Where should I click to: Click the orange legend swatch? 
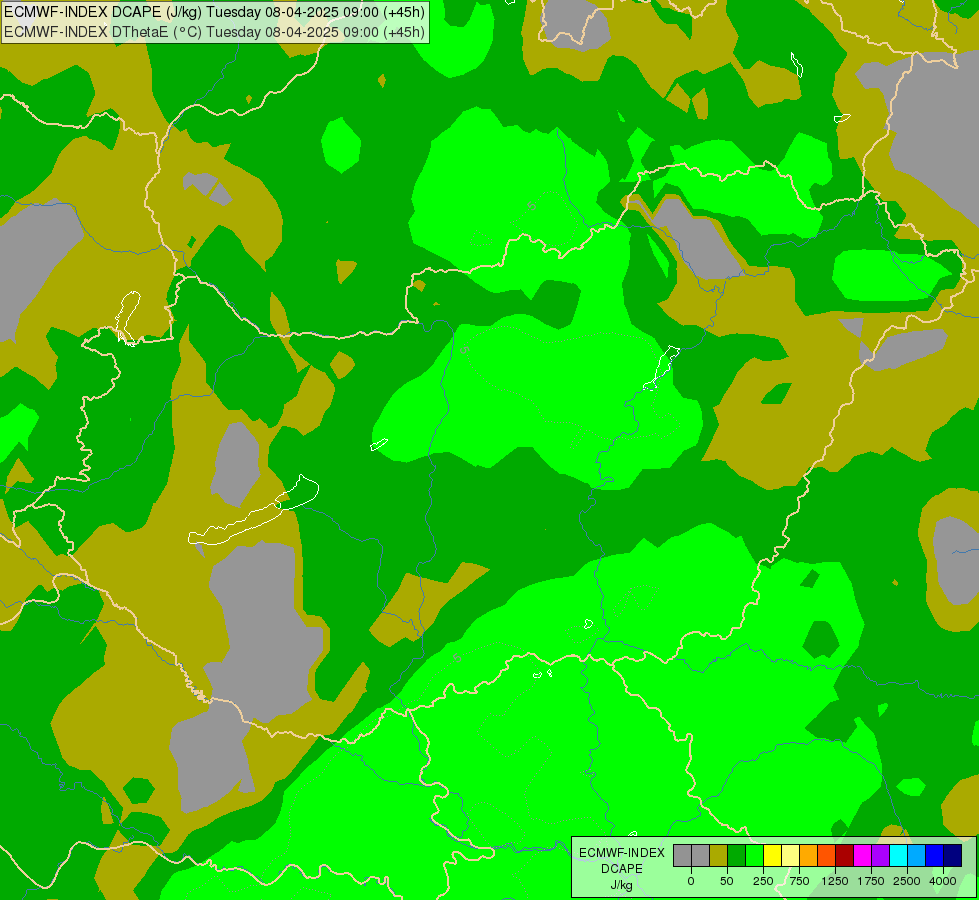point(809,856)
